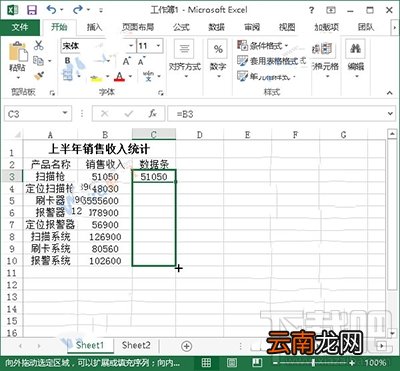Image resolution: width=400 pixels, height=371 pixels.
Task: Open 套用表格格式 table format menu
Action: [271, 61]
